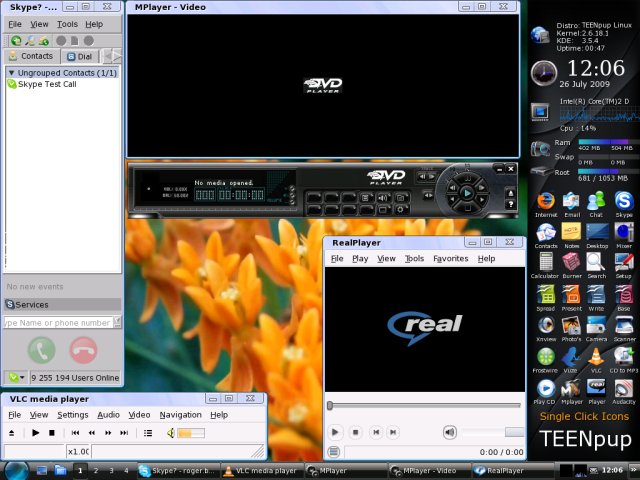Collapse the Ungrouped Contacts group

11,73
